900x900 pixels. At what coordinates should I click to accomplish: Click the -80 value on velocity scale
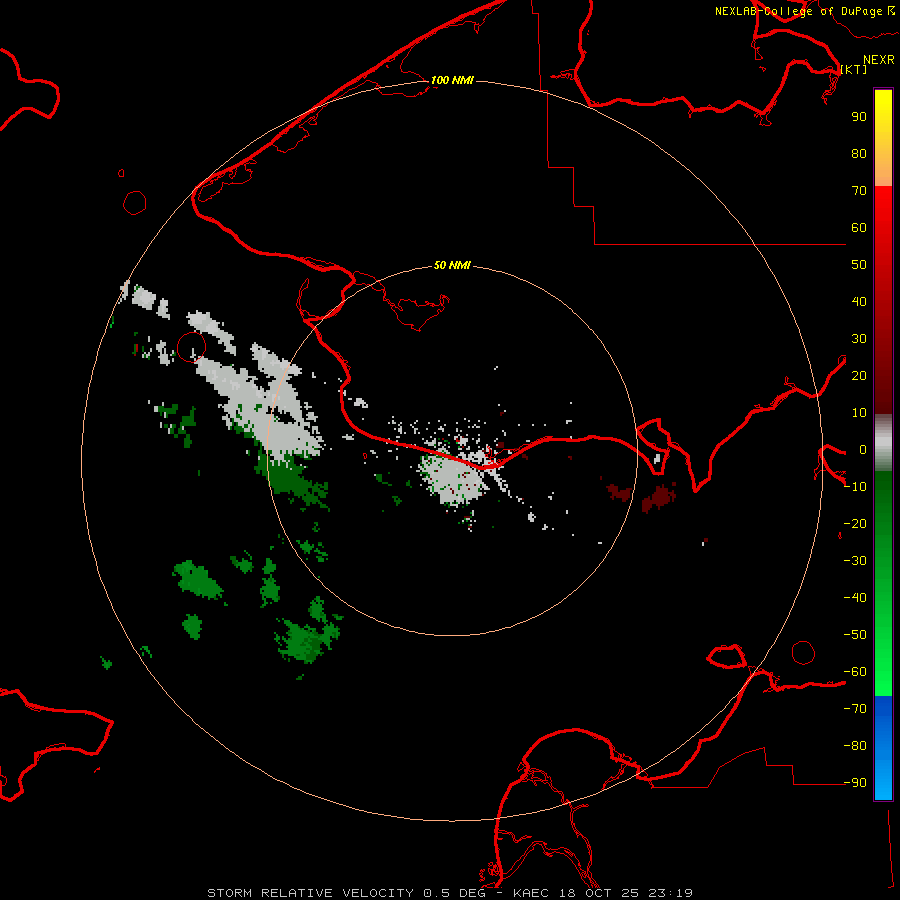coord(855,746)
